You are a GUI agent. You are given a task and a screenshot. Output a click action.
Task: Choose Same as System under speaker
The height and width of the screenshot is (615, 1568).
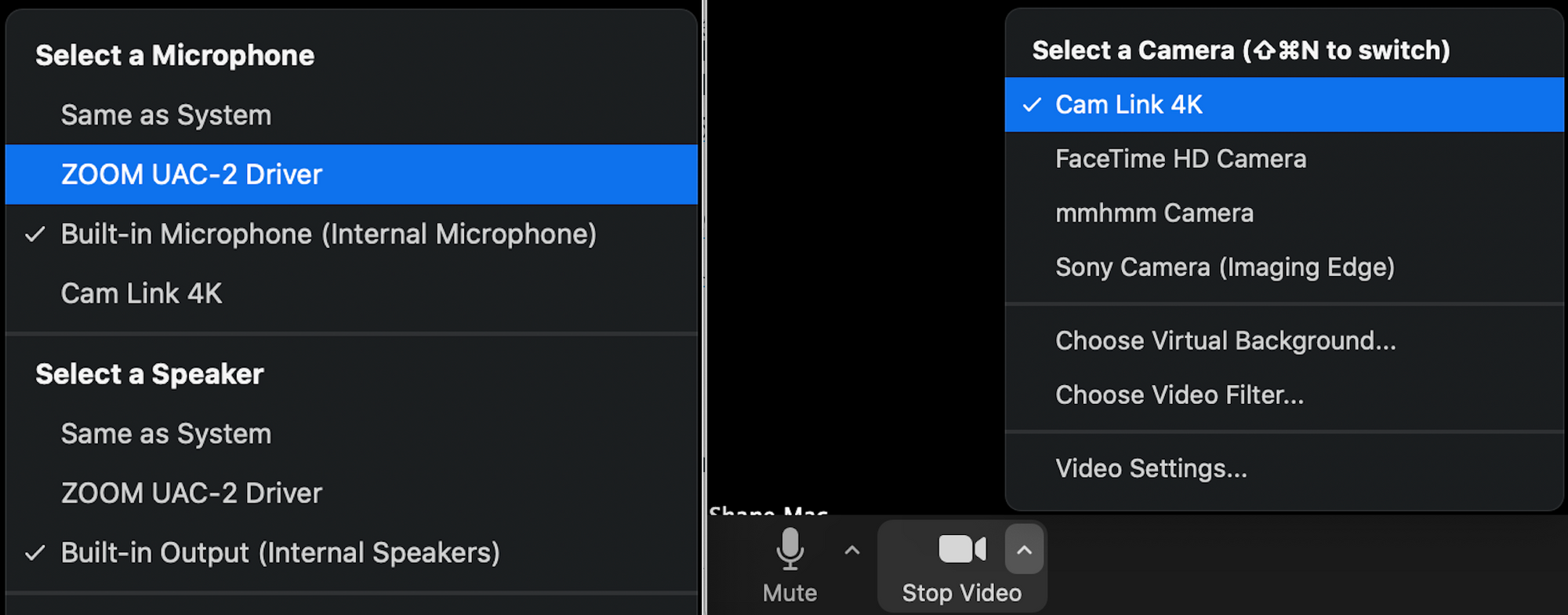pos(351,434)
